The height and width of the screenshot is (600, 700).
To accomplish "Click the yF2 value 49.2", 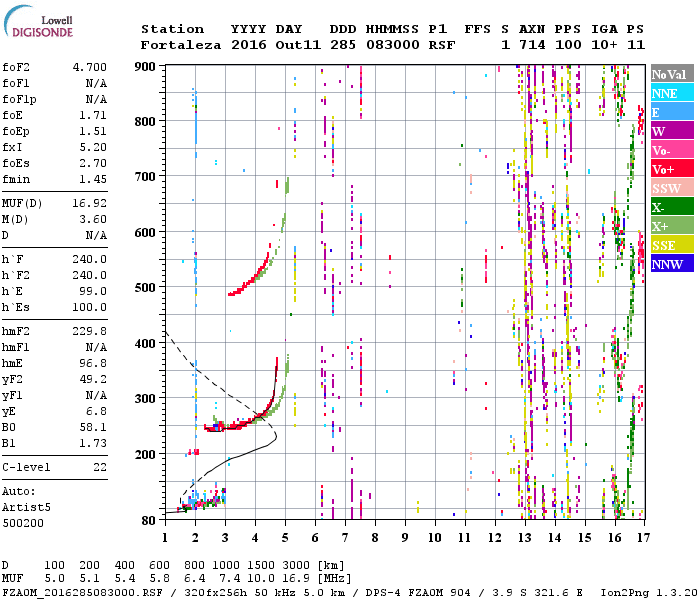I will coord(93,379).
